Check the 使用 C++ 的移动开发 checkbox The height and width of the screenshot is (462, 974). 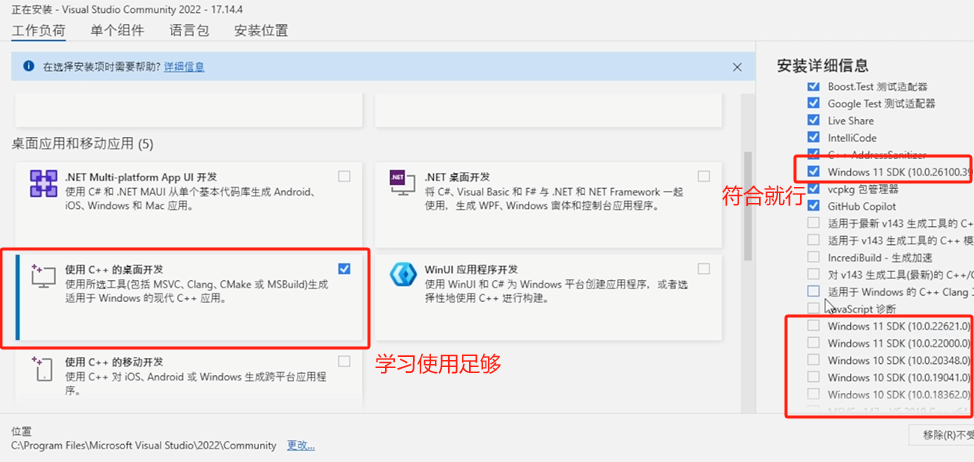click(x=344, y=361)
